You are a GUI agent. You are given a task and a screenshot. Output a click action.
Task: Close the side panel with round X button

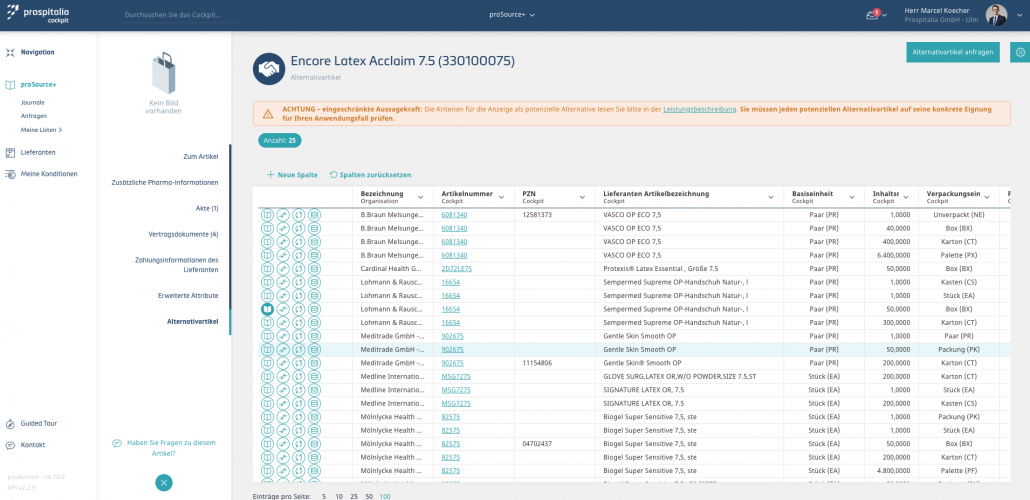click(x=164, y=483)
